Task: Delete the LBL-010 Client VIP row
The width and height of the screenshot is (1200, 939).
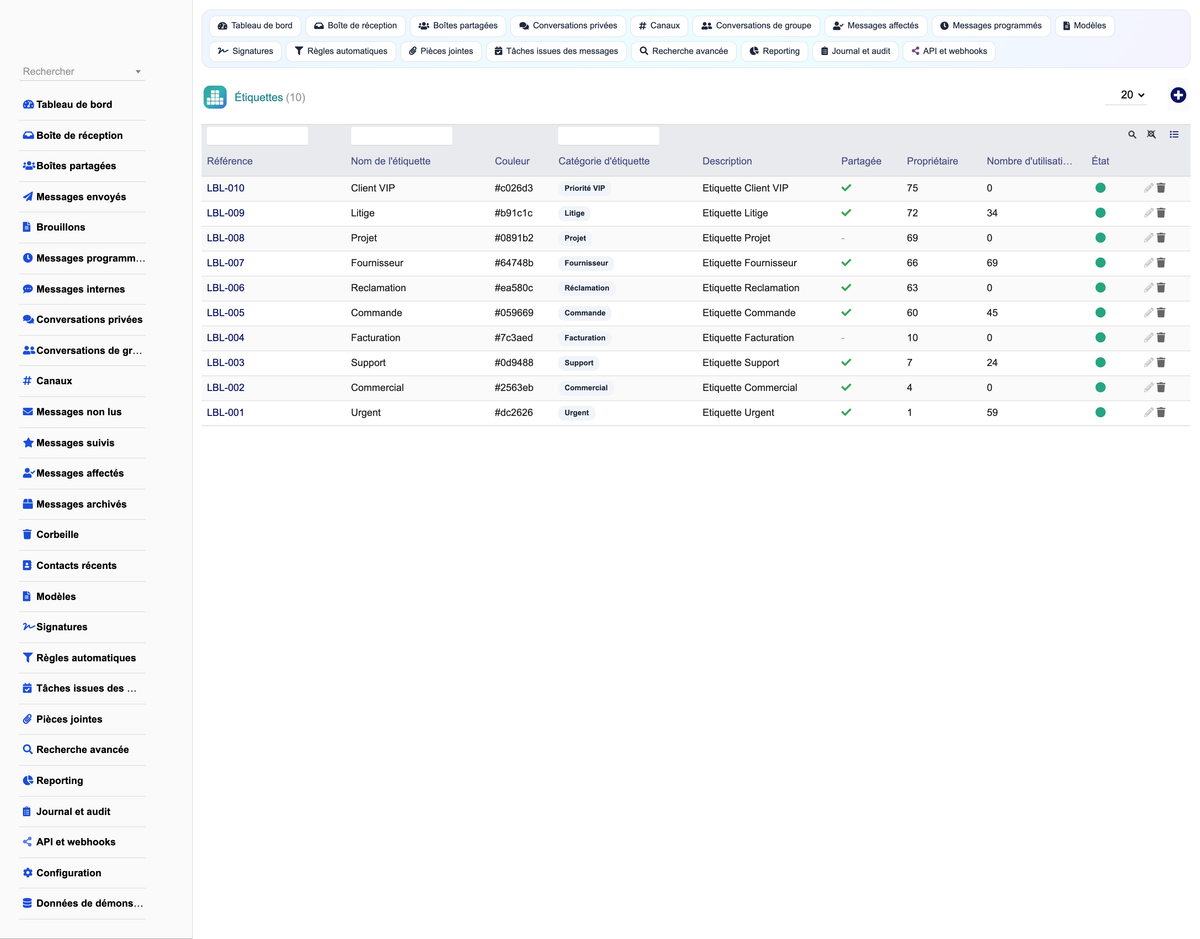Action: click(1161, 188)
